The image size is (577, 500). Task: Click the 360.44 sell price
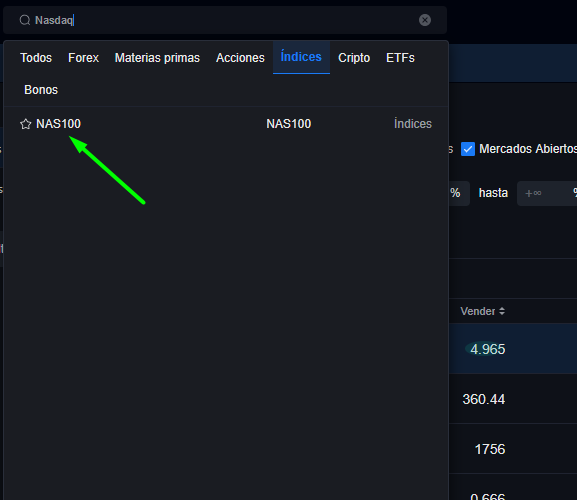pos(484,399)
